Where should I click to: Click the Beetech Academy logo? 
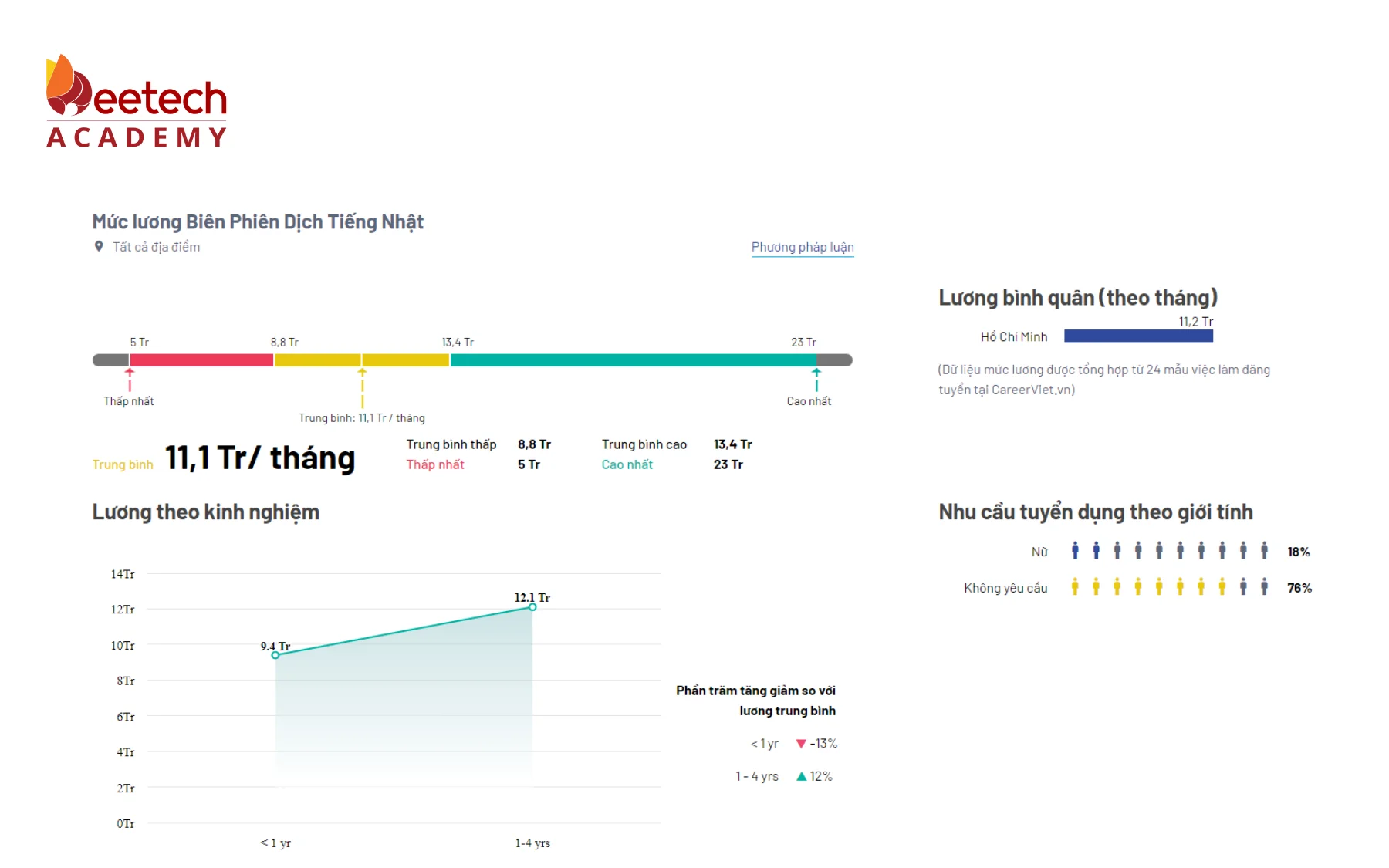[x=137, y=101]
